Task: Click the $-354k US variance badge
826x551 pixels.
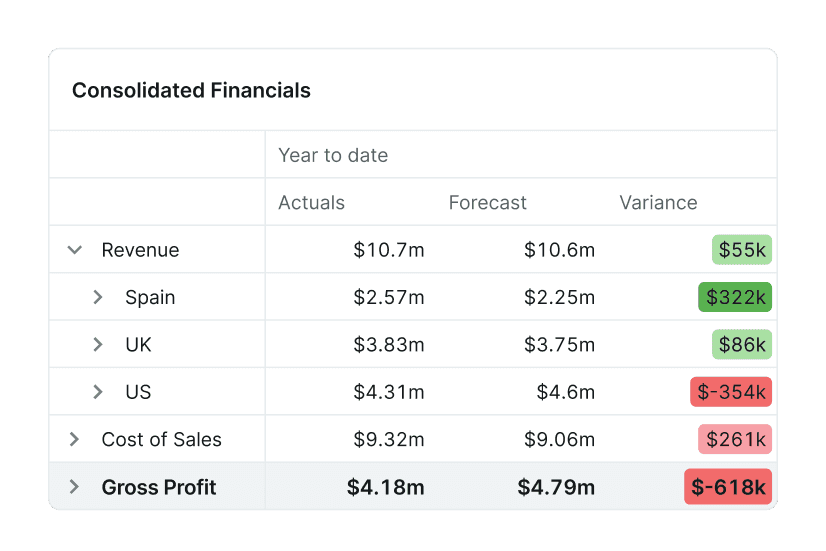Action: click(730, 392)
